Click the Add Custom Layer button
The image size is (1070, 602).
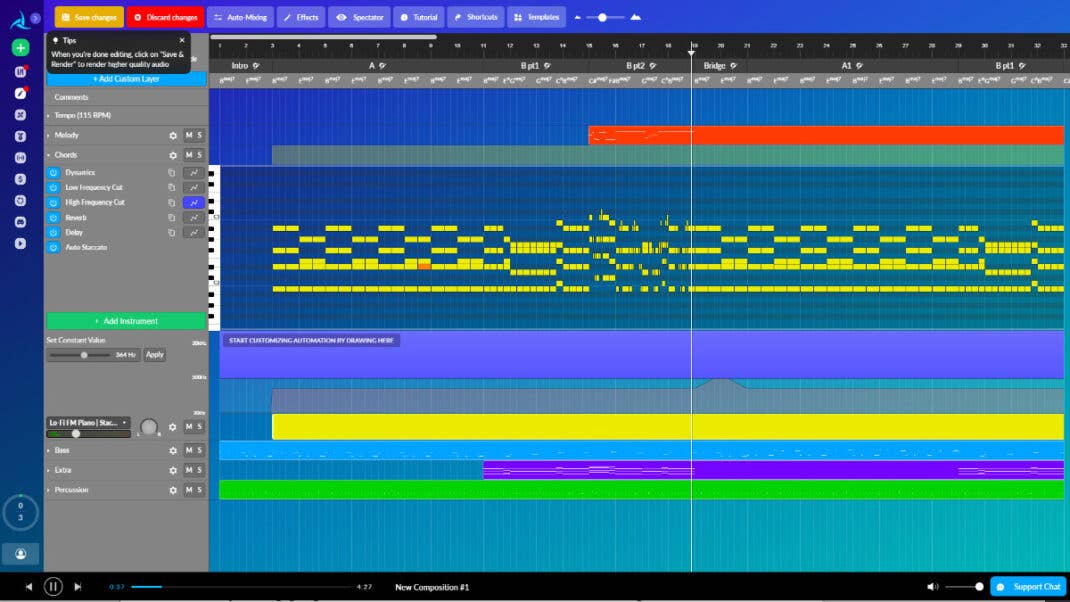[x=126, y=79]
